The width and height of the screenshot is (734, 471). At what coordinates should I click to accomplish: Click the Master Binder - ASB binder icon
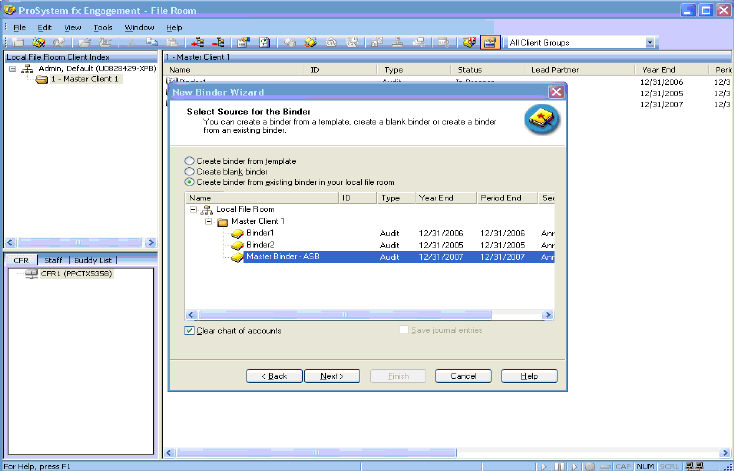(x=237, y=256)
